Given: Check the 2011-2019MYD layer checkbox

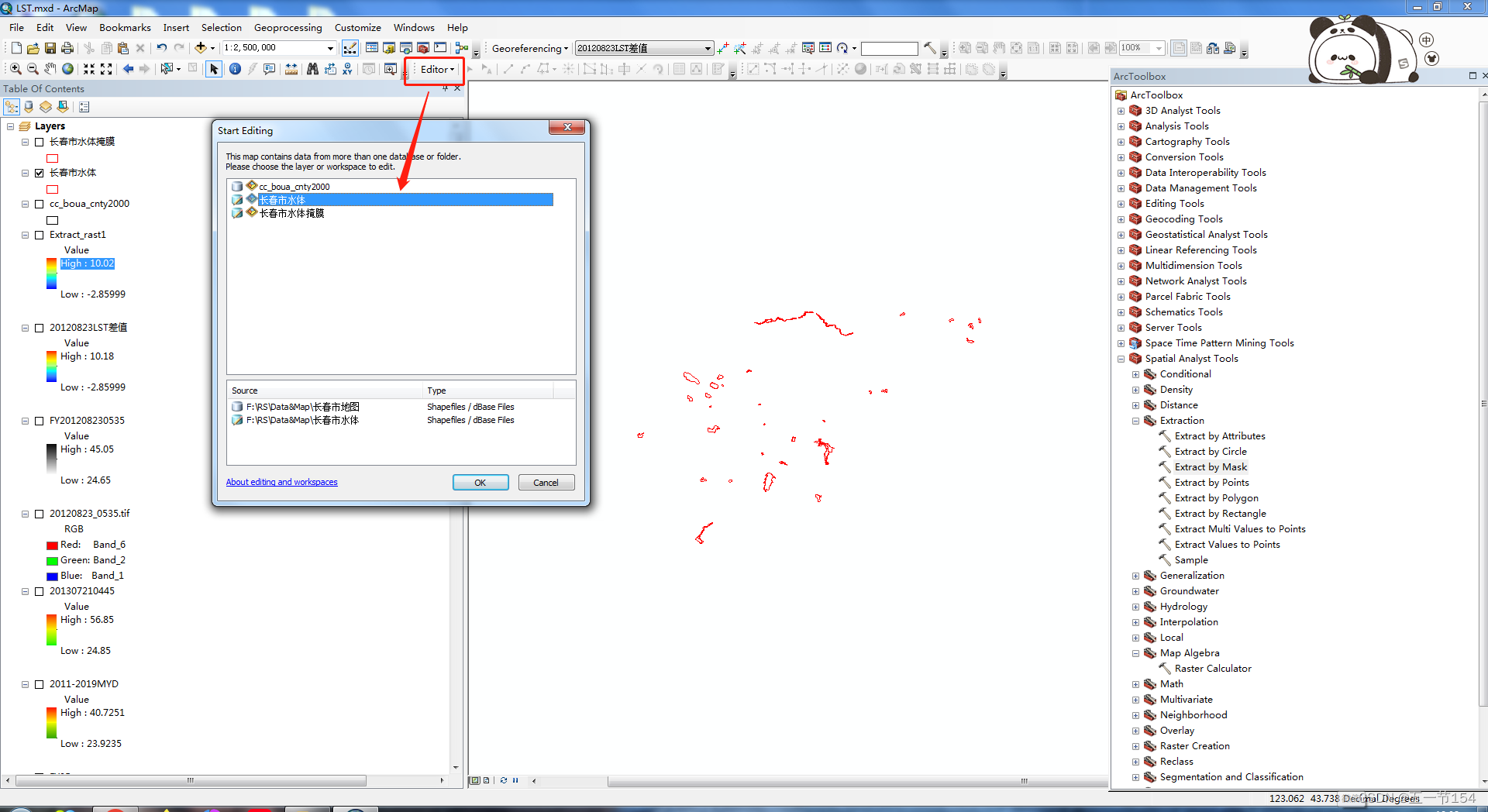Looking at the screenshot, I should point(40,684).
